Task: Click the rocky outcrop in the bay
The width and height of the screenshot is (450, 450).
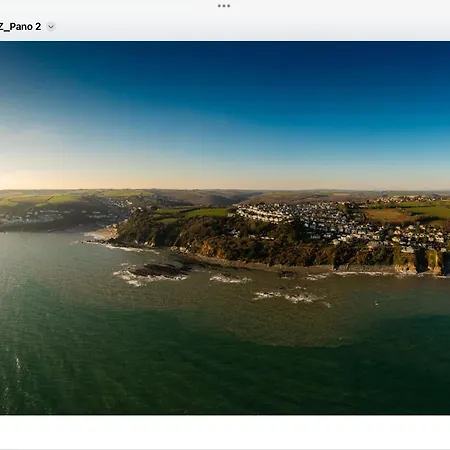Action: (160, 270)
